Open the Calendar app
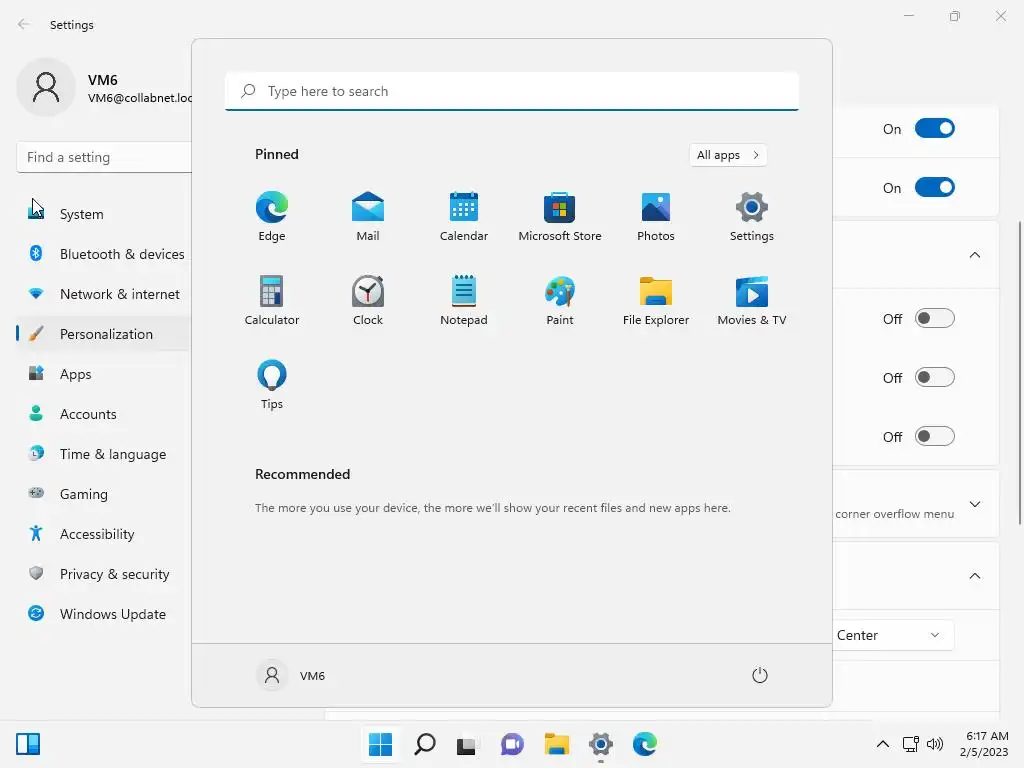1024x768 pixels. tap(464, 216)
